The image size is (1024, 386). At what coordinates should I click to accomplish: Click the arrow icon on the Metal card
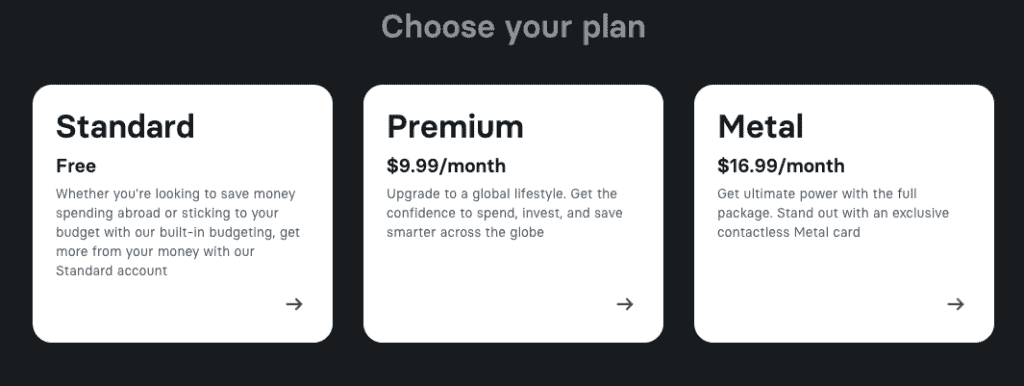pos(955,304)
